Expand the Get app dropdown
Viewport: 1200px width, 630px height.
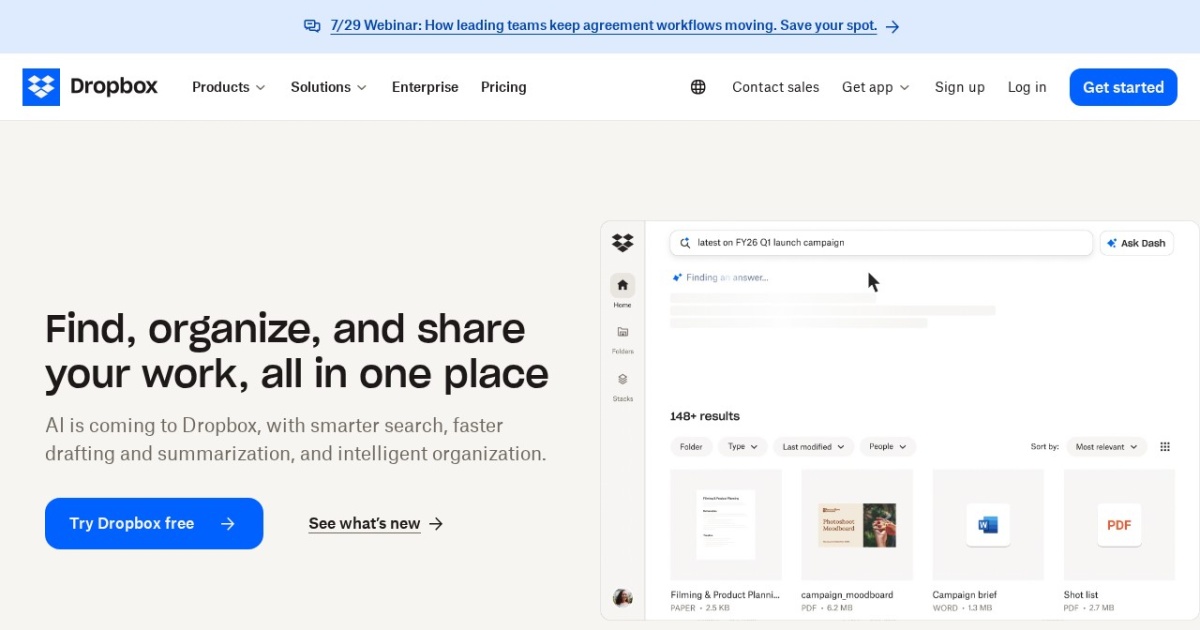[x=876, y=87]
